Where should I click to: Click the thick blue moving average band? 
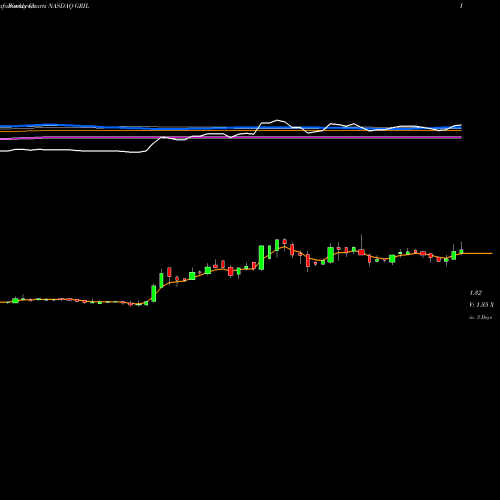coord(231,127)
